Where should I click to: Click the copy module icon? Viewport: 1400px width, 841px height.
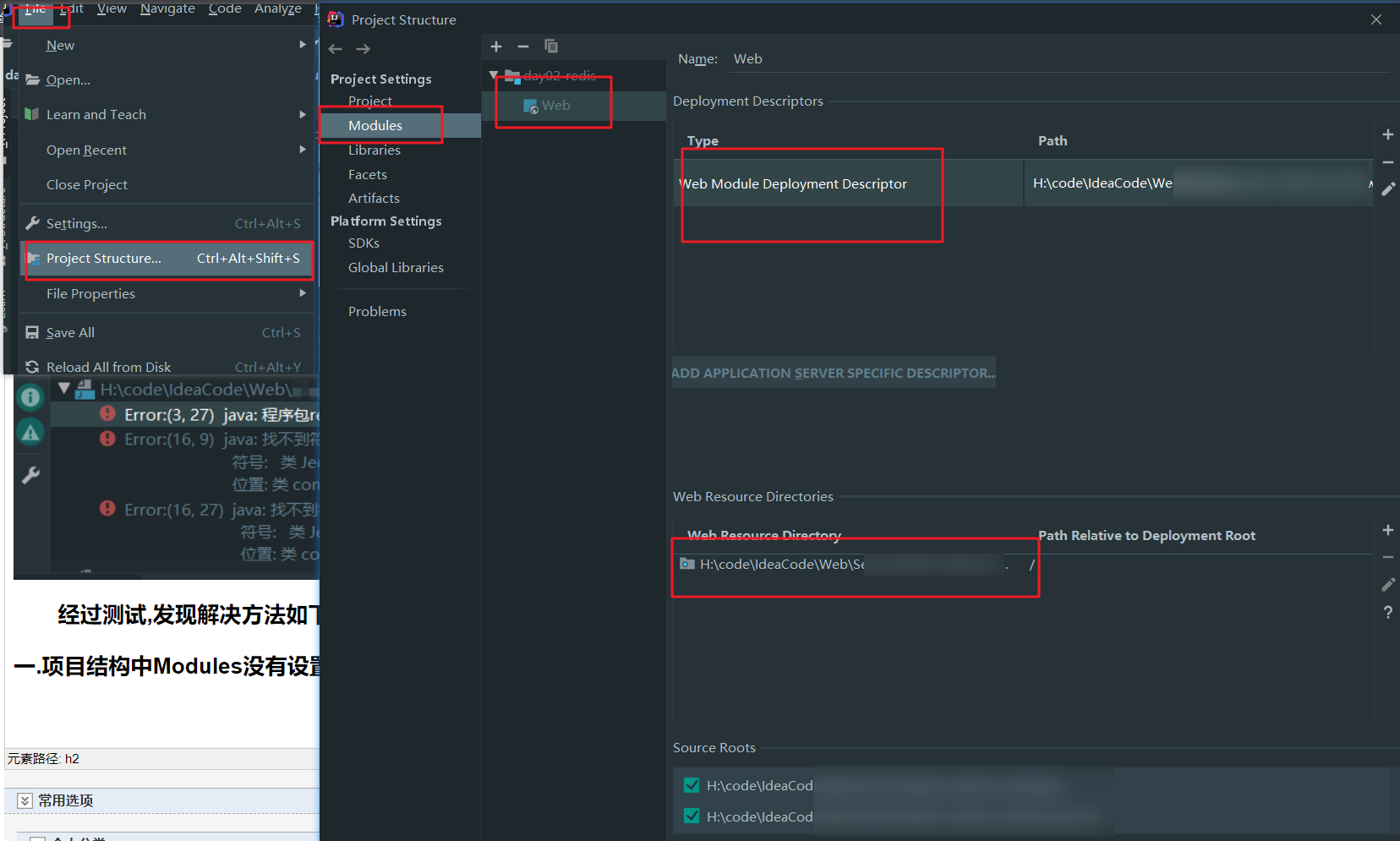tap(551, 46)
